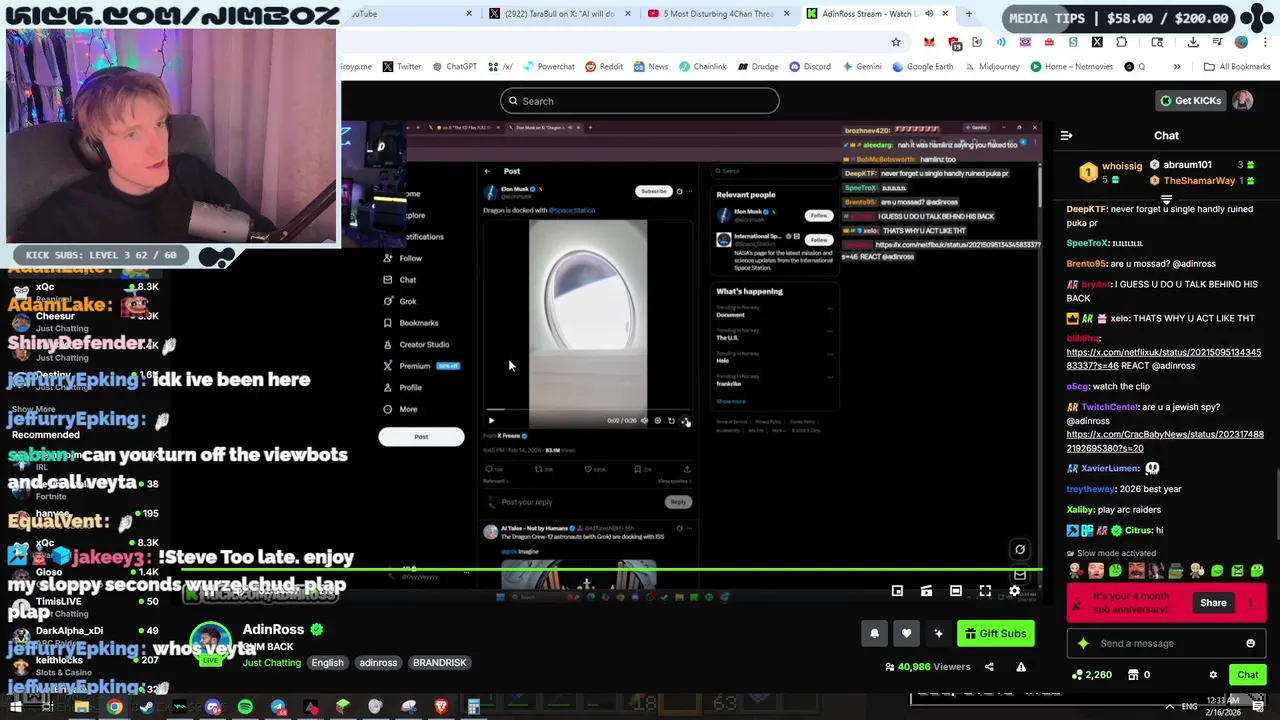Open the Chainlink bookmark
The width and height of the screenshot is (1280, 720).
702,67
